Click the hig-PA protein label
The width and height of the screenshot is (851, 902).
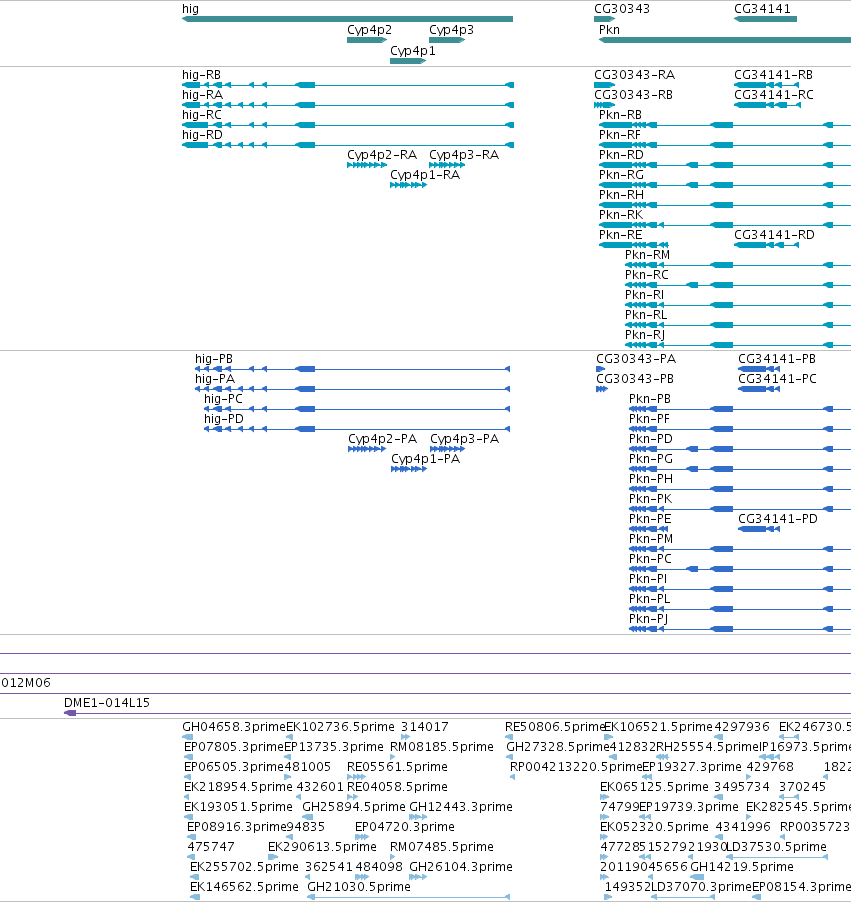215,379
